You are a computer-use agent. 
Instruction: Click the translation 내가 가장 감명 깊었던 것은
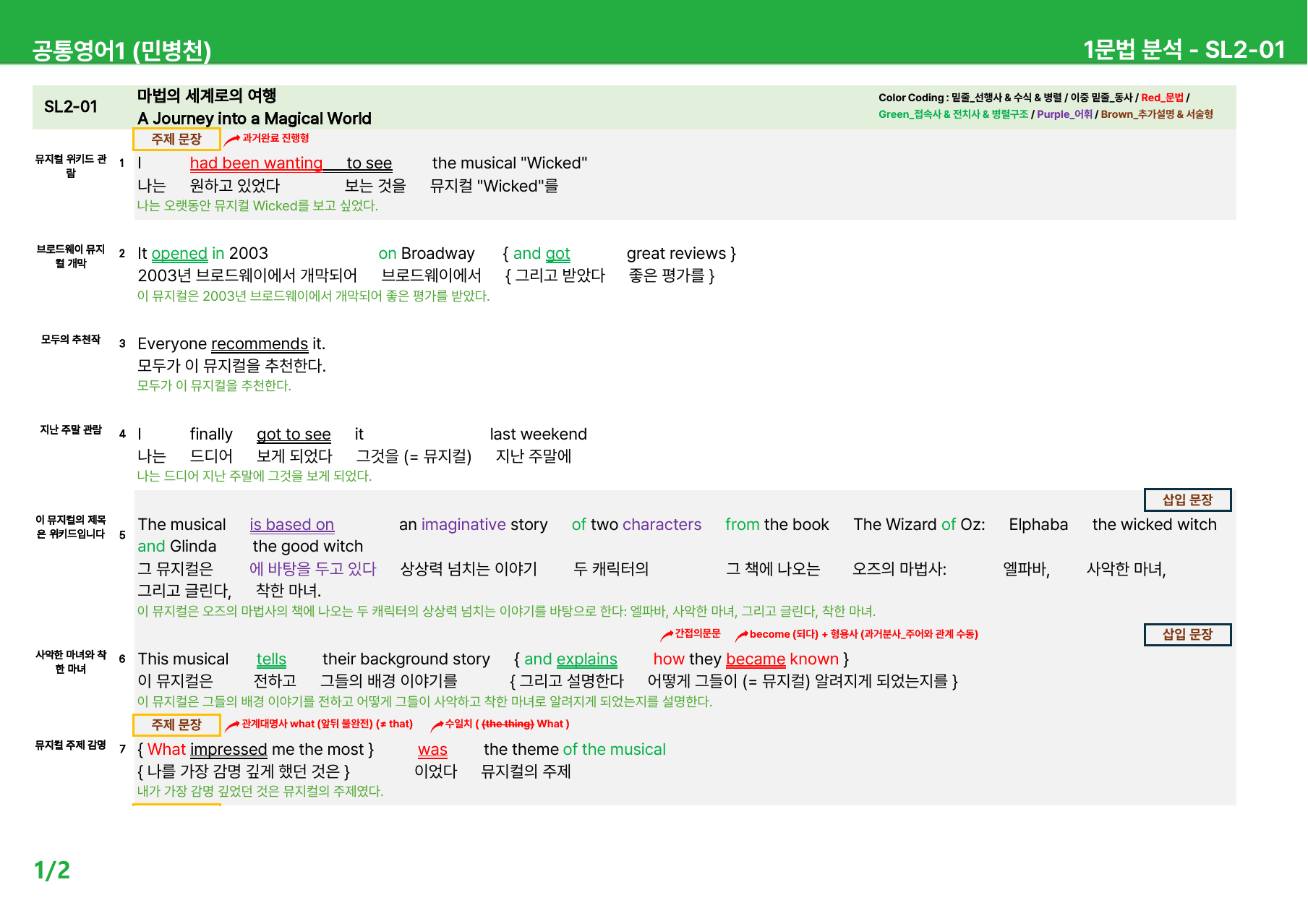point(260,792)
